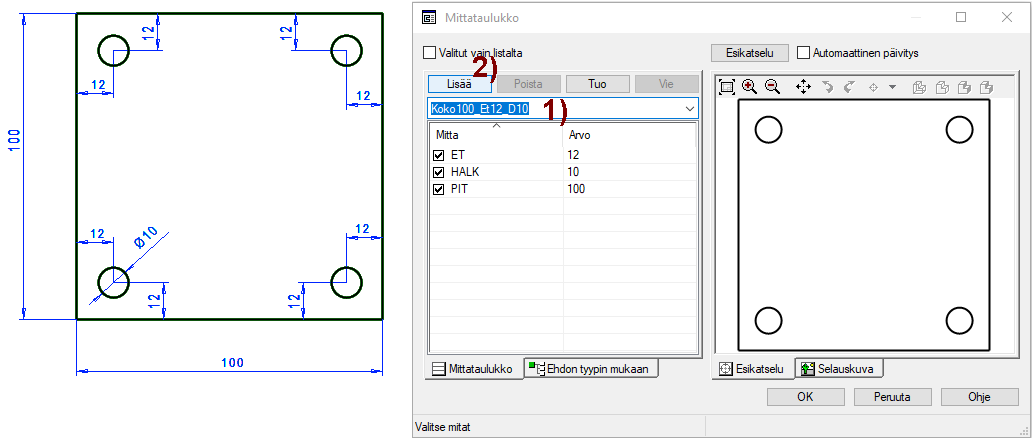Uncheck the PIT dimension checkbox
The width and height of the screenshot is (1033, 442).
click(438, 189)
